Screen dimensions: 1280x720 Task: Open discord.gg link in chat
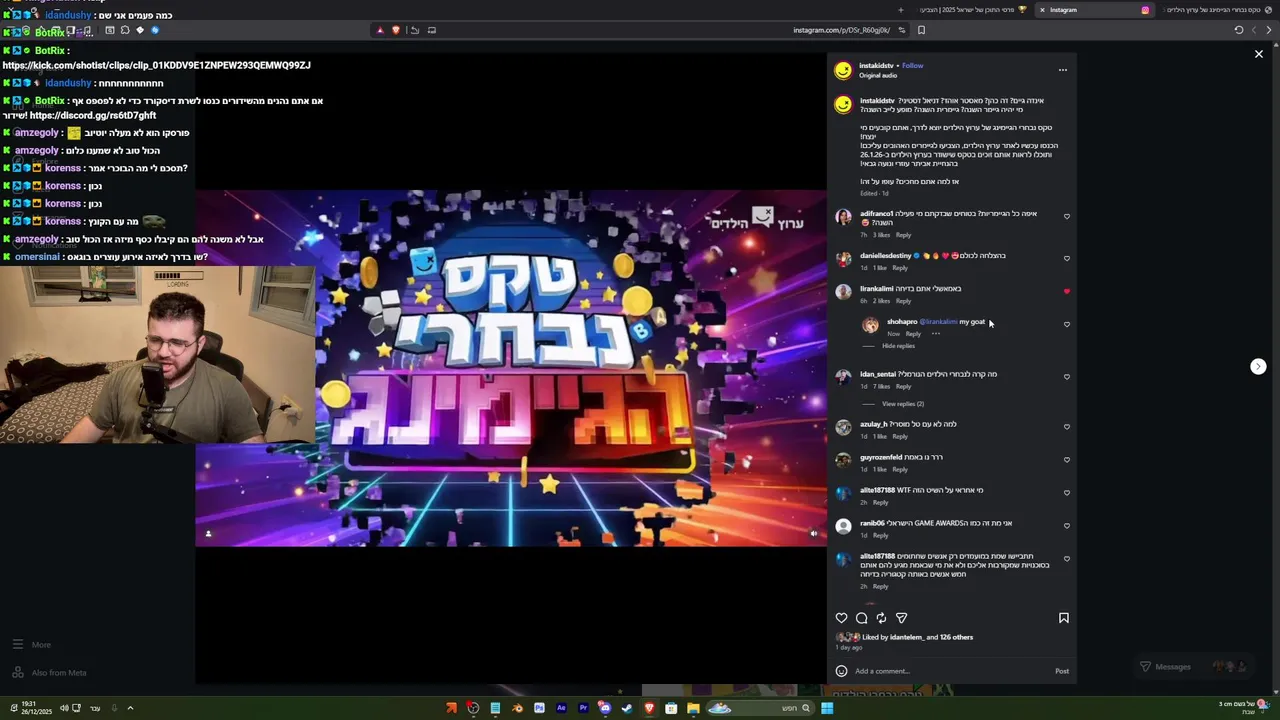pyautogui.click(x=93, y=116)
